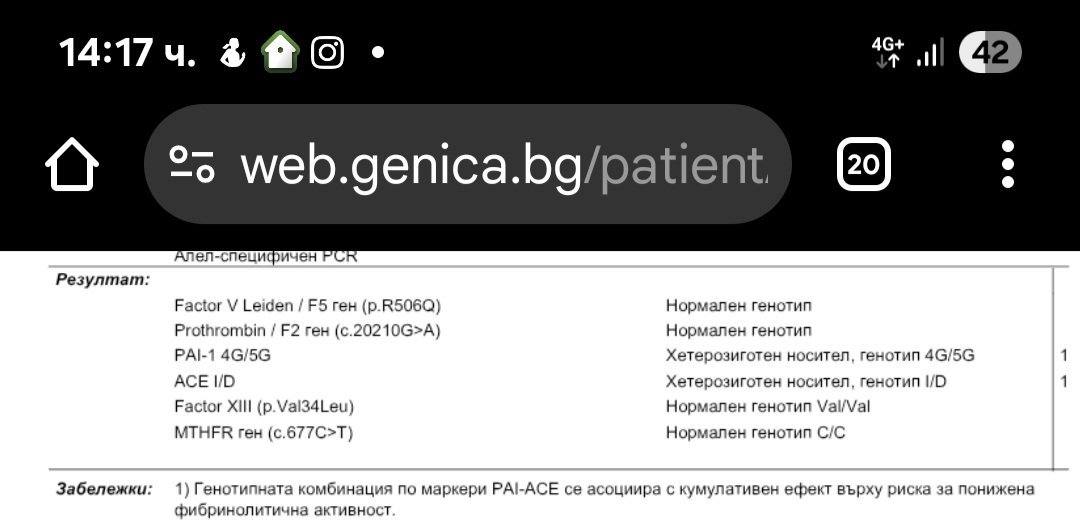Open the Chrome three-dot menu
Image resolution: width=1080 pixels, height=526 pixels.
click(1007, 165)
